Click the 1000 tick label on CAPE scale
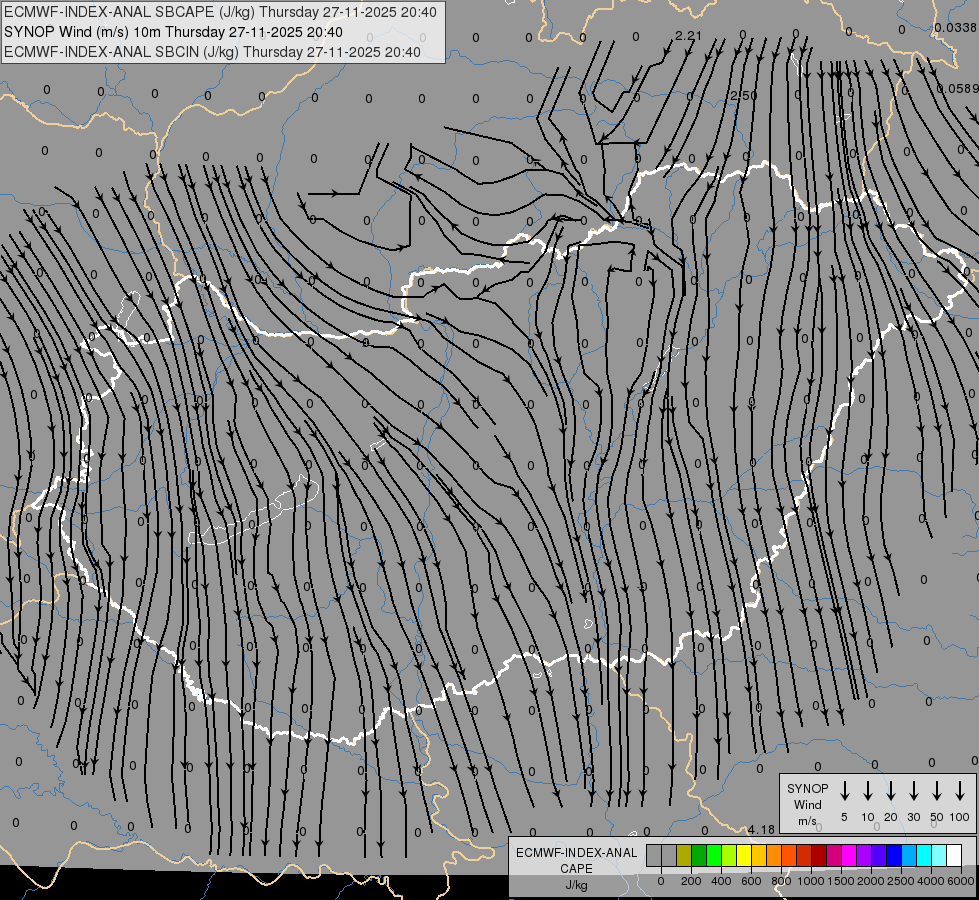Image resolution: width=979 pixels, height=900 pixels. (811, 881)
